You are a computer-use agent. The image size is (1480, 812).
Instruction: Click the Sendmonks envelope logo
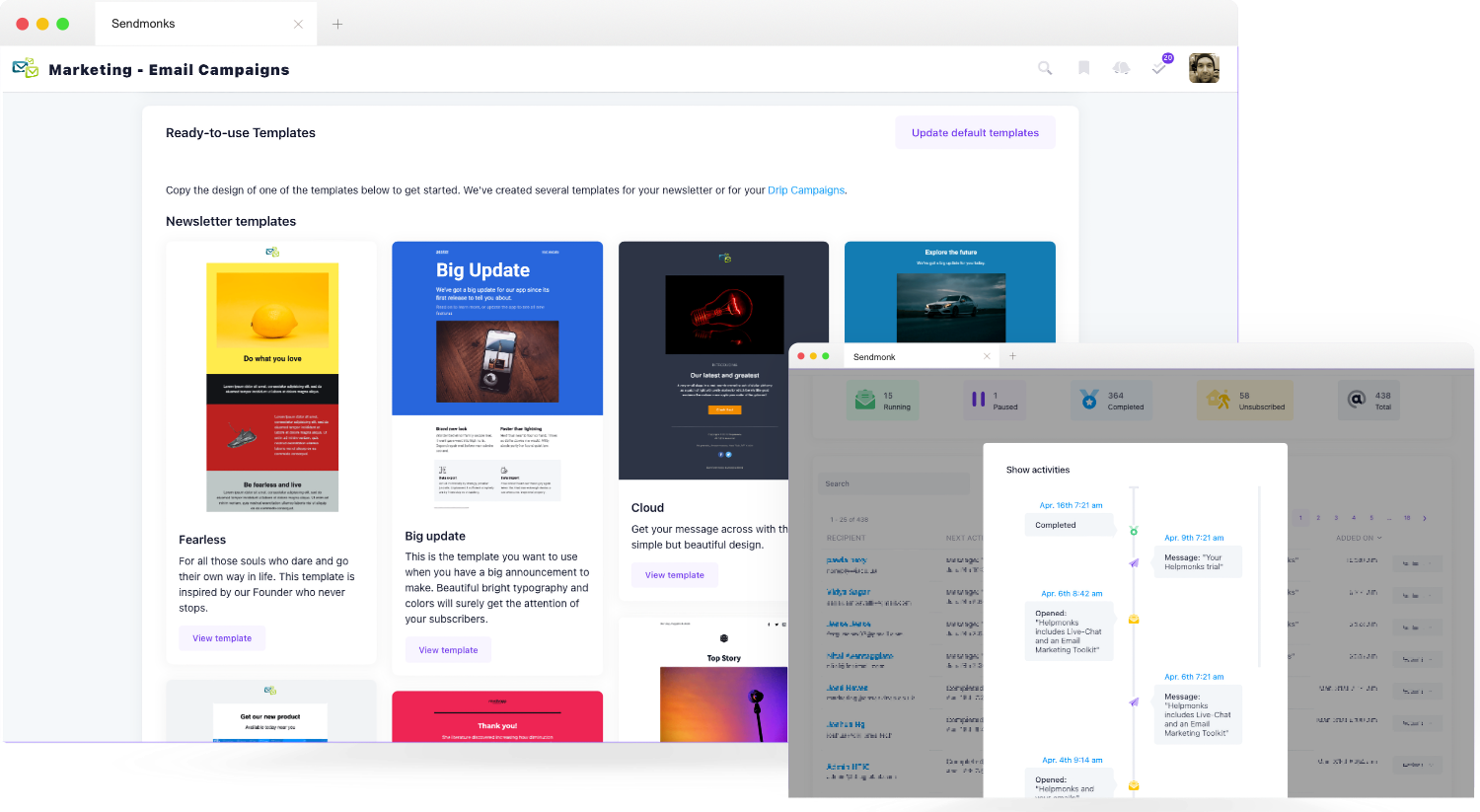coord(25,68)
